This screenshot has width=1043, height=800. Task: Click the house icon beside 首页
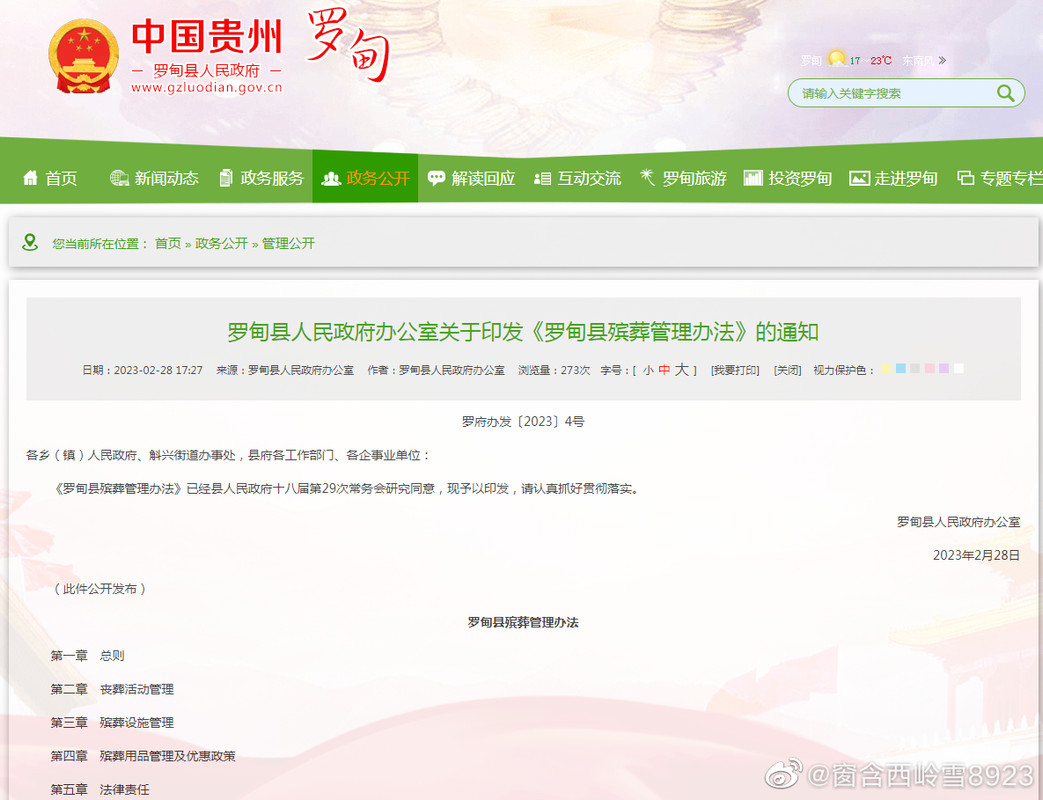(31, 178)
